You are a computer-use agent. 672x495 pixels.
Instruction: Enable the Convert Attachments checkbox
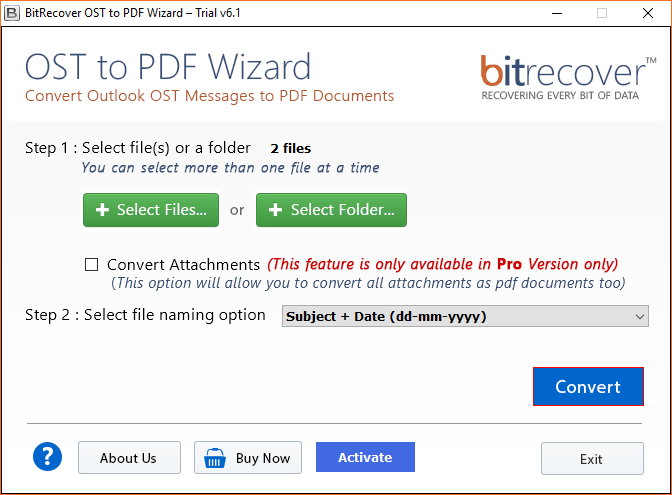pyautogui.click(x=91, y=264)
